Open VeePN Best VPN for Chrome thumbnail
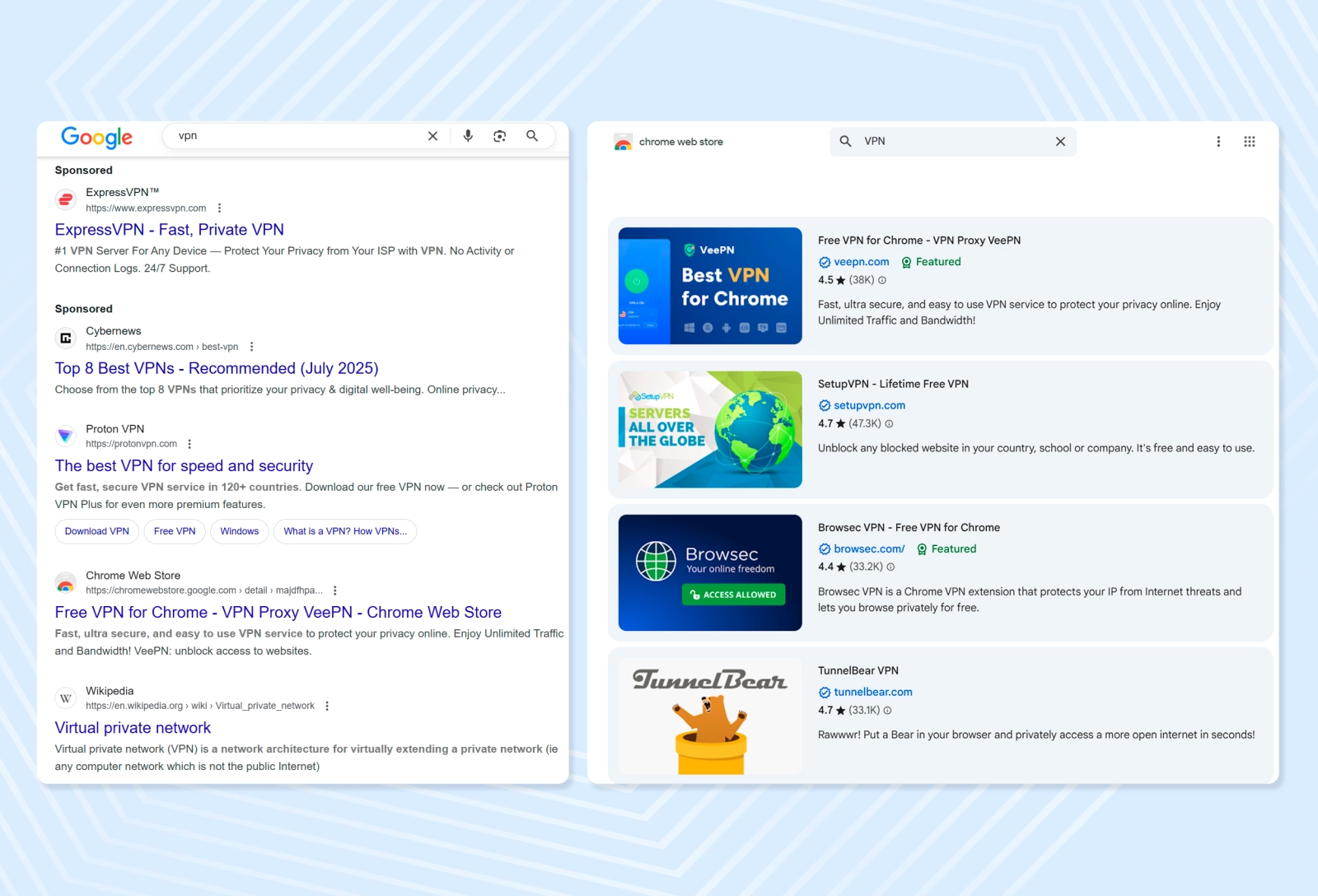 (710, 286)
